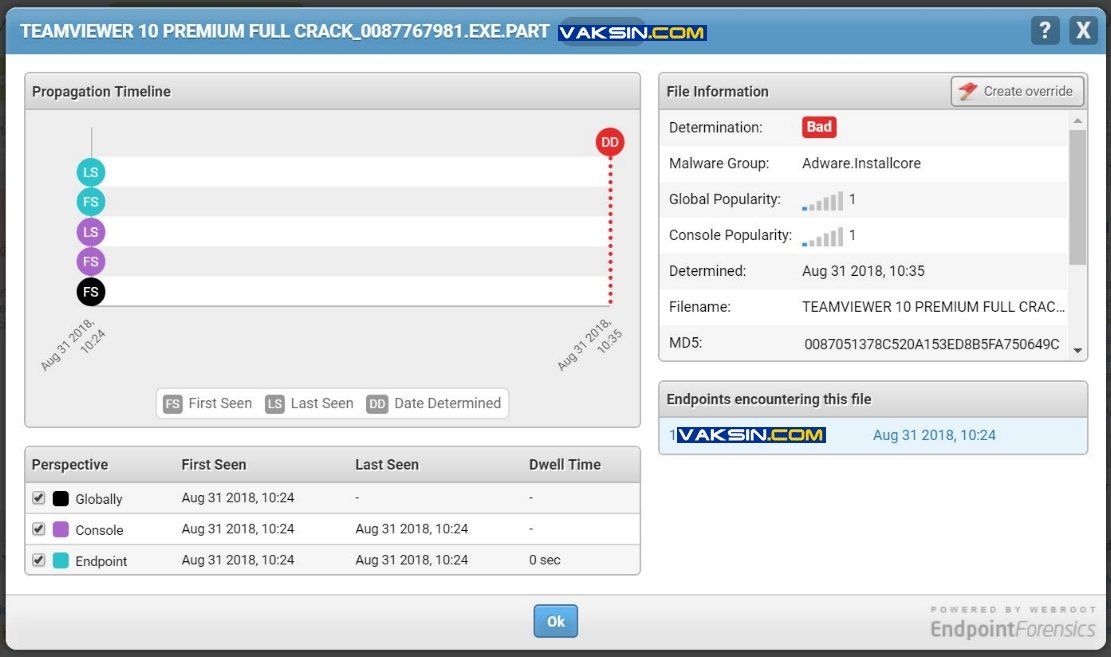This screenshot has height=657, width=1111.
Task: Open the help question mark button
Action: tap(1044, 30)
